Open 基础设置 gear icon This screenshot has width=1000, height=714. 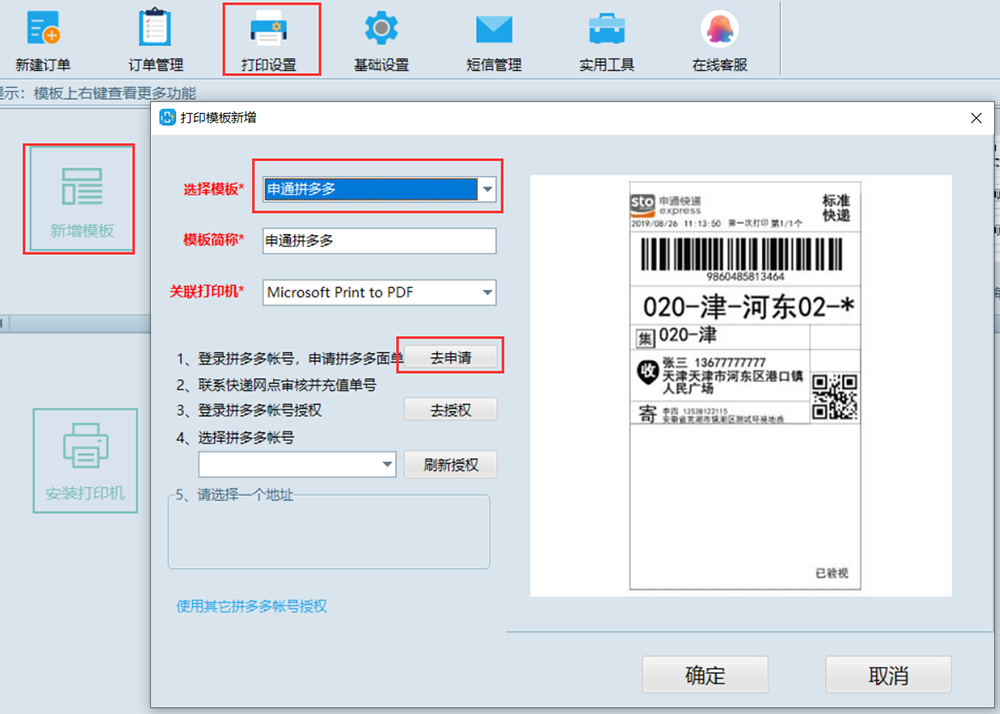(x=381, y=41)
